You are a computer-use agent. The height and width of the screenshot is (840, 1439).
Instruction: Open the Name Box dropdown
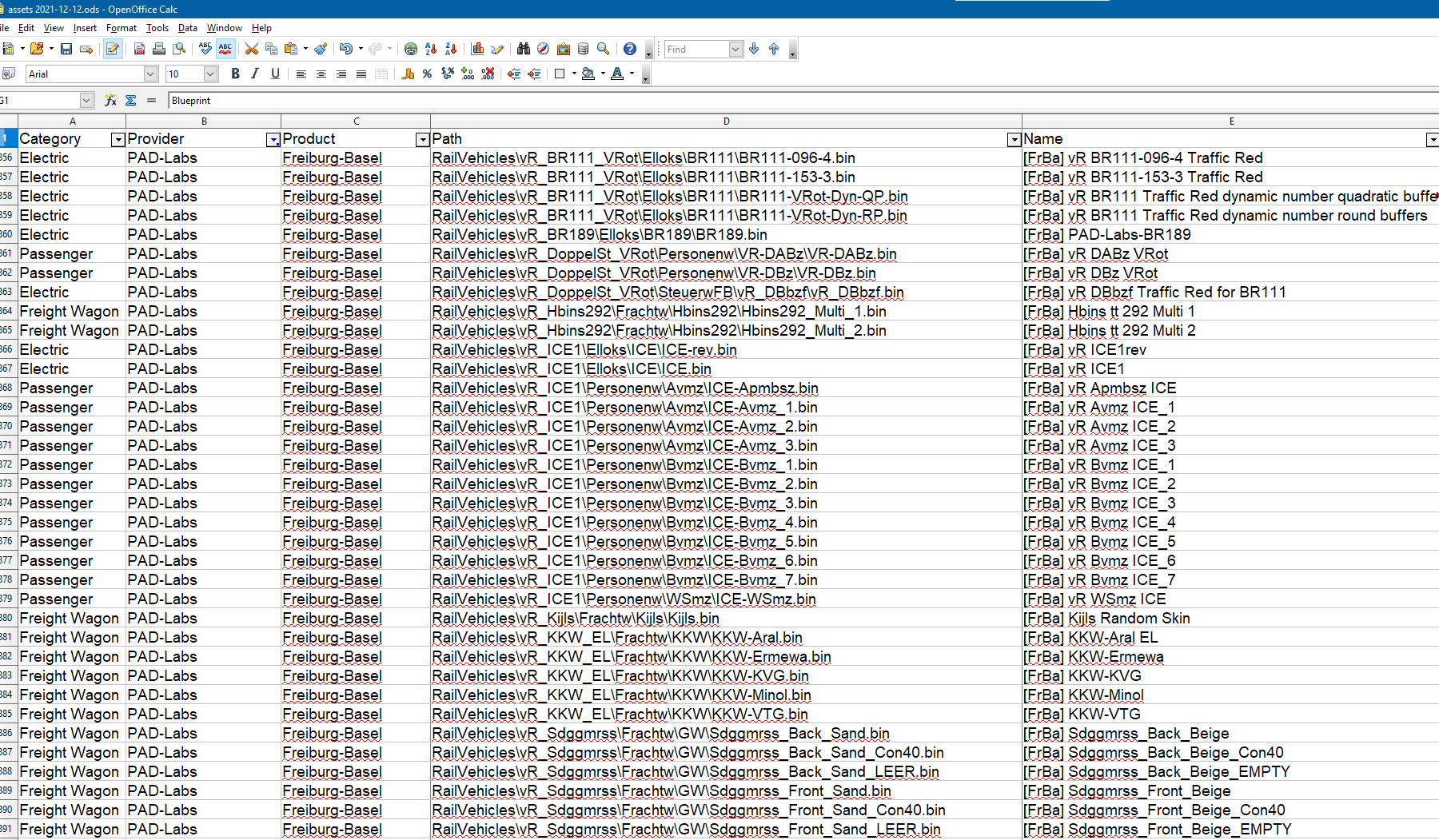click(x=86, y=101)
